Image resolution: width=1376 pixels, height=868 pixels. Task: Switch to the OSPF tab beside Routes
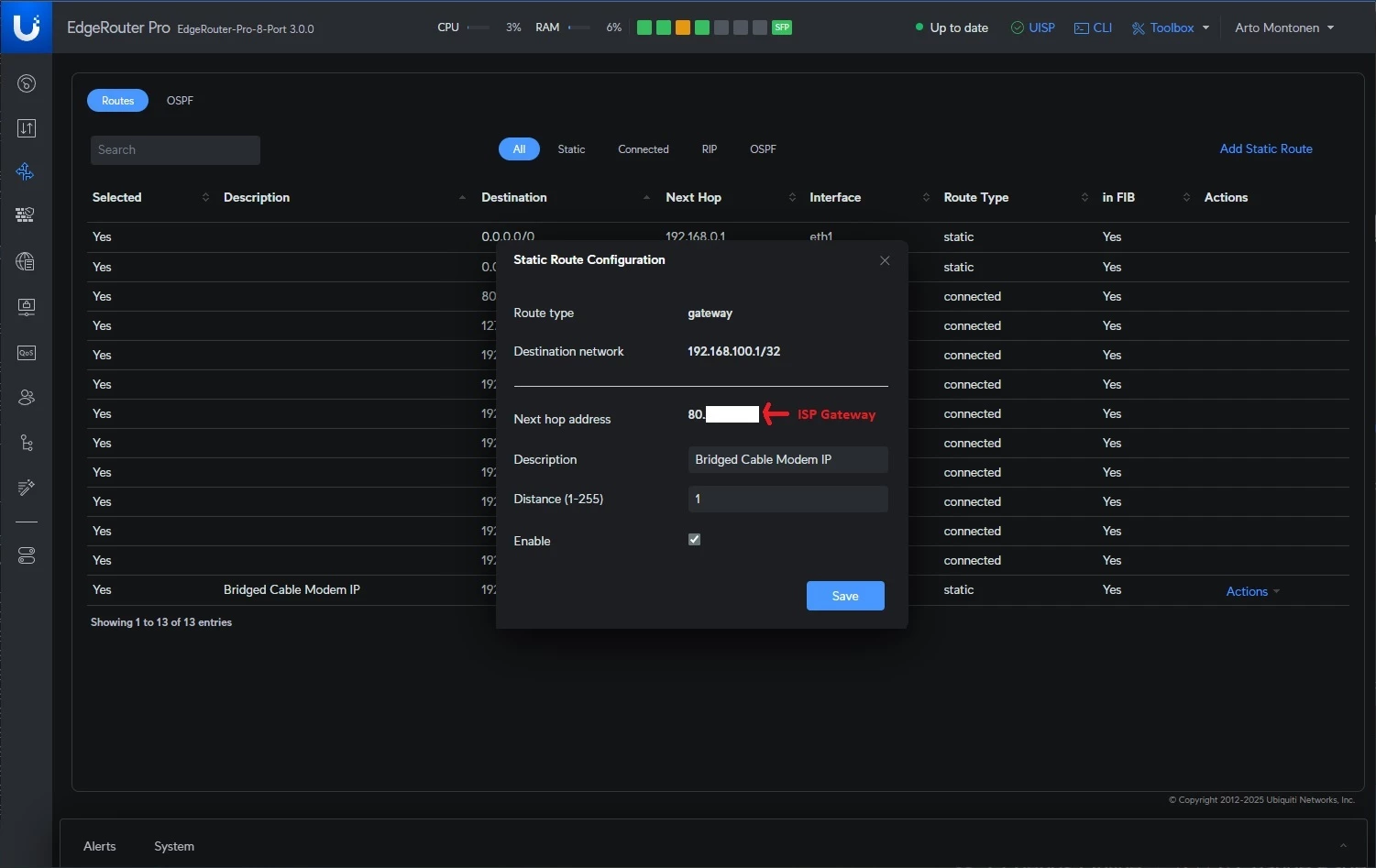(180, 101)
